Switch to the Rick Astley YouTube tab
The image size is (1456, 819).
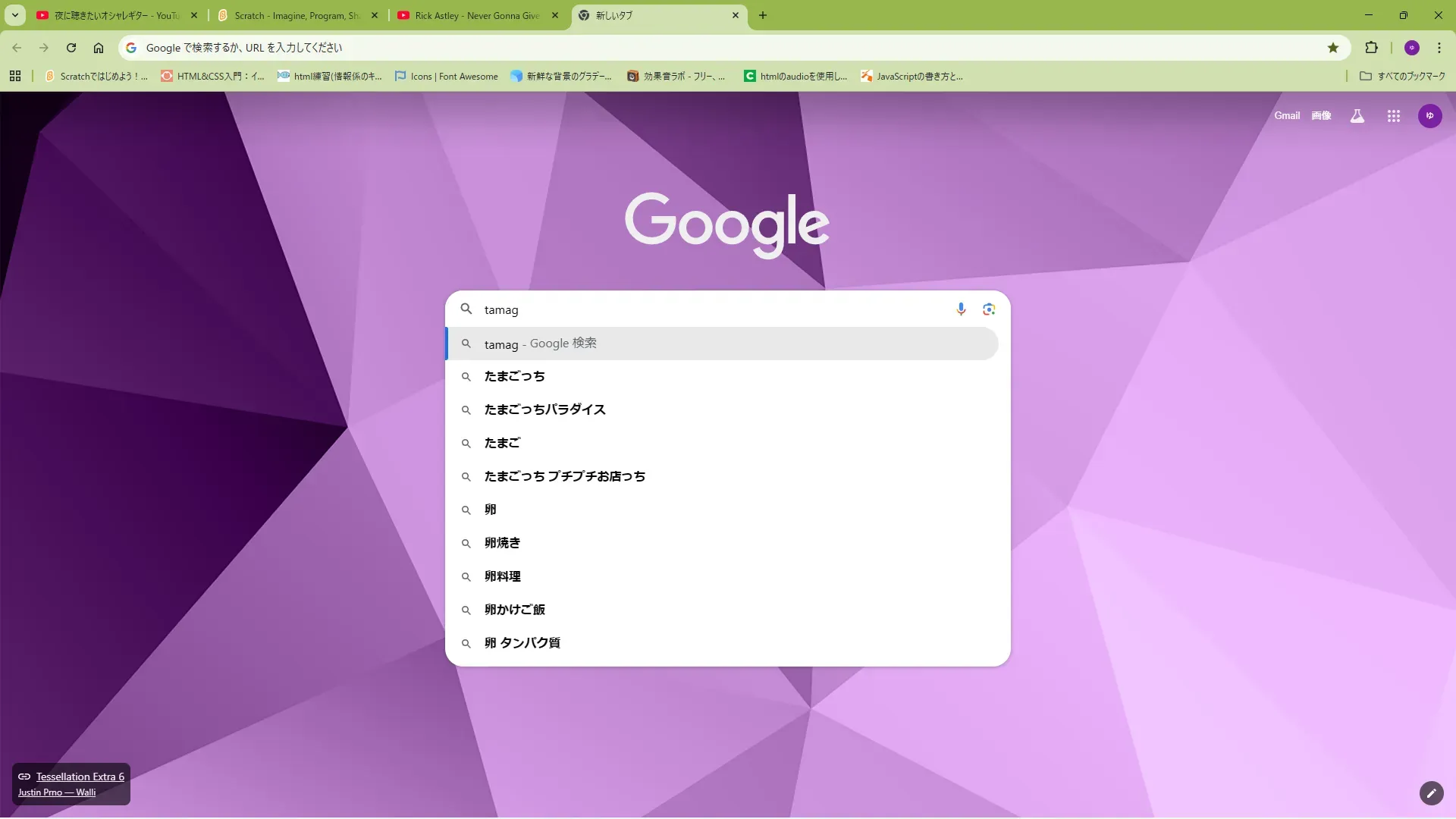pyautogui.click(x=476, y=15)
